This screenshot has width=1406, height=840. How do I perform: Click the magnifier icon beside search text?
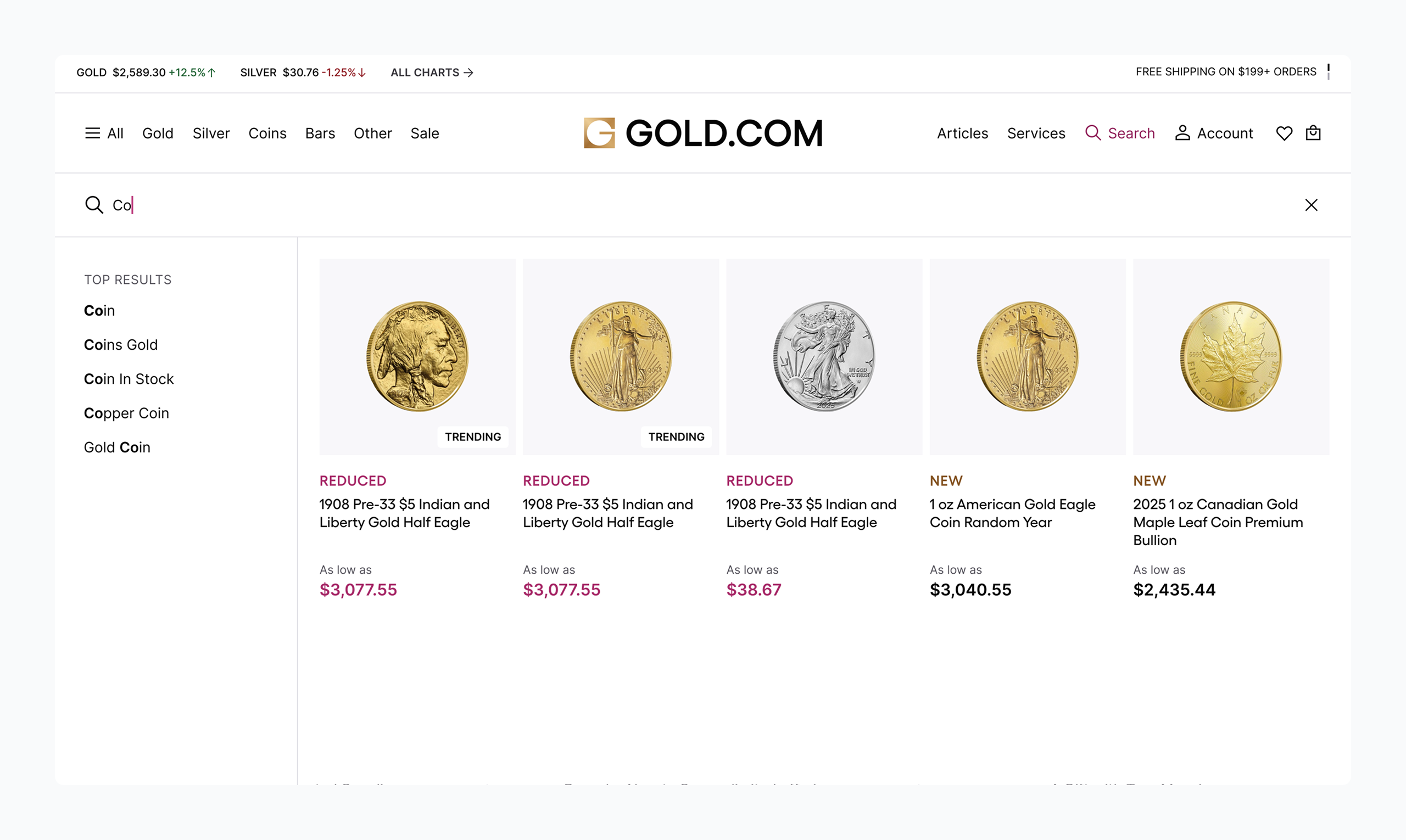click(94, 205)
